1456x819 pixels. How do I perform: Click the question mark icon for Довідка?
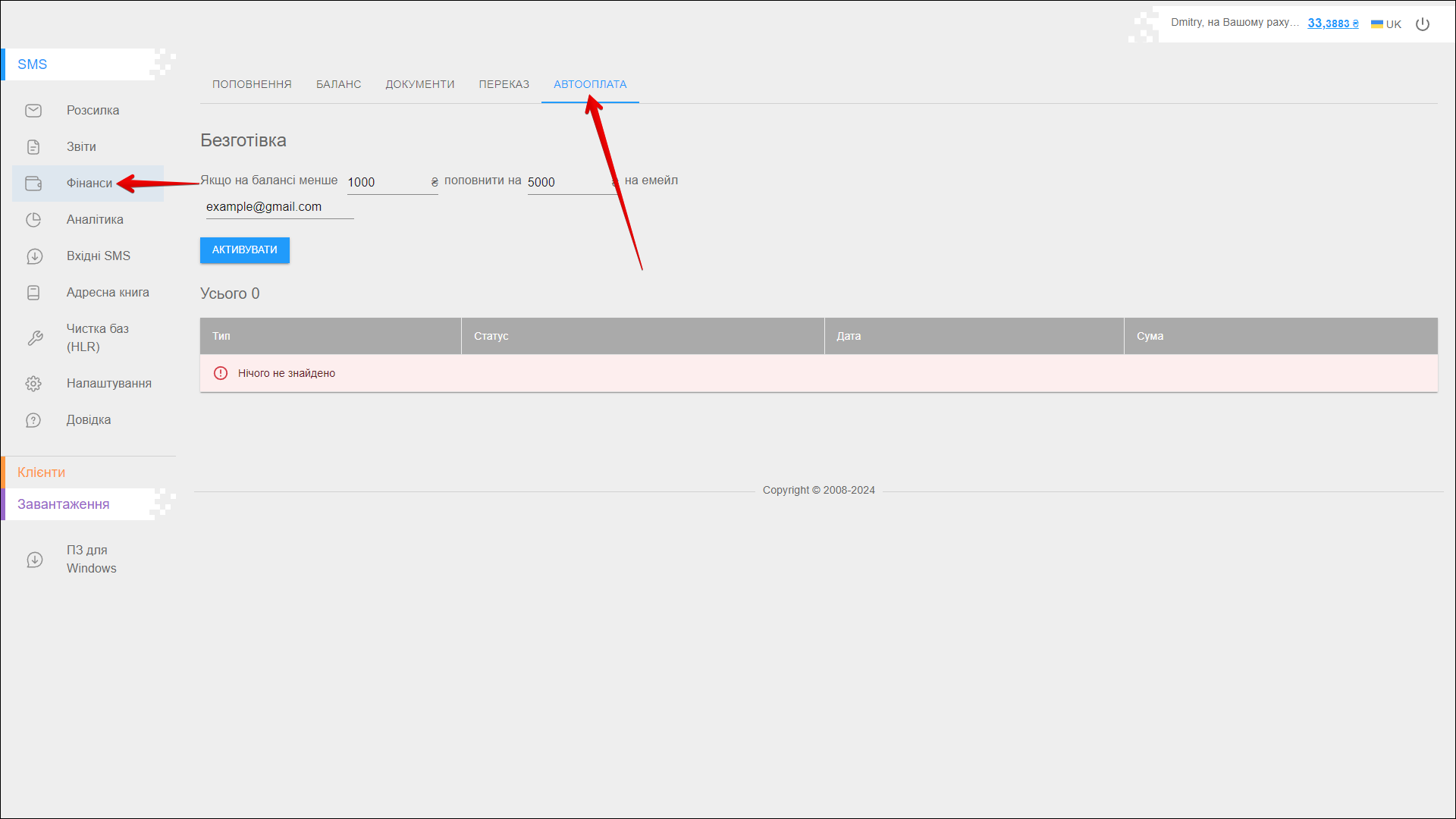(33, 420)
